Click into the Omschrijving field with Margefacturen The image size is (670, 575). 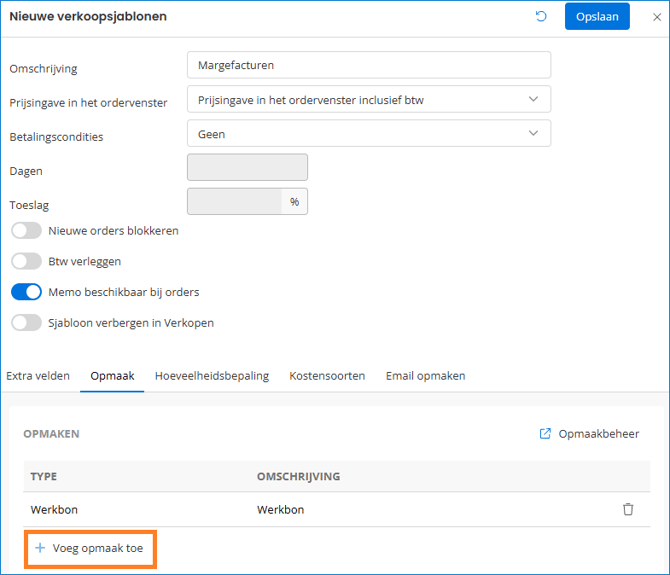pos(368,65)
